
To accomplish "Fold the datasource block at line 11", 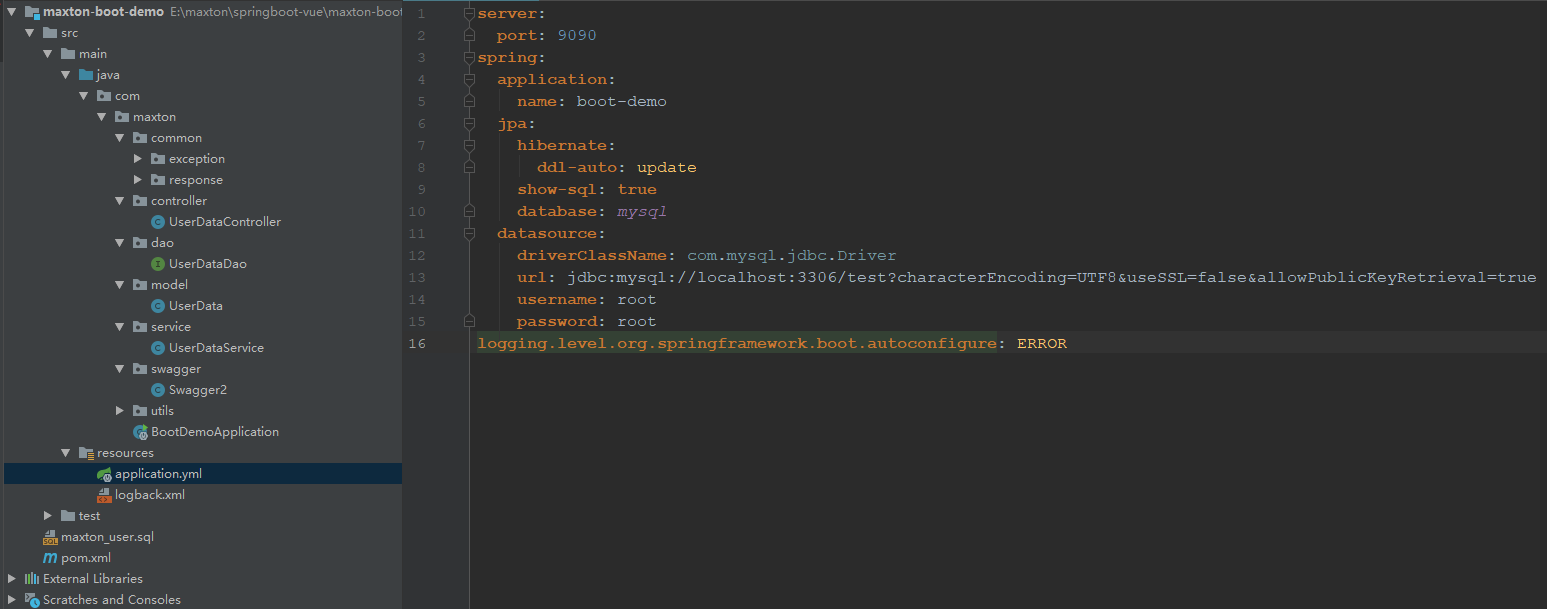I will tap(469, 234).
